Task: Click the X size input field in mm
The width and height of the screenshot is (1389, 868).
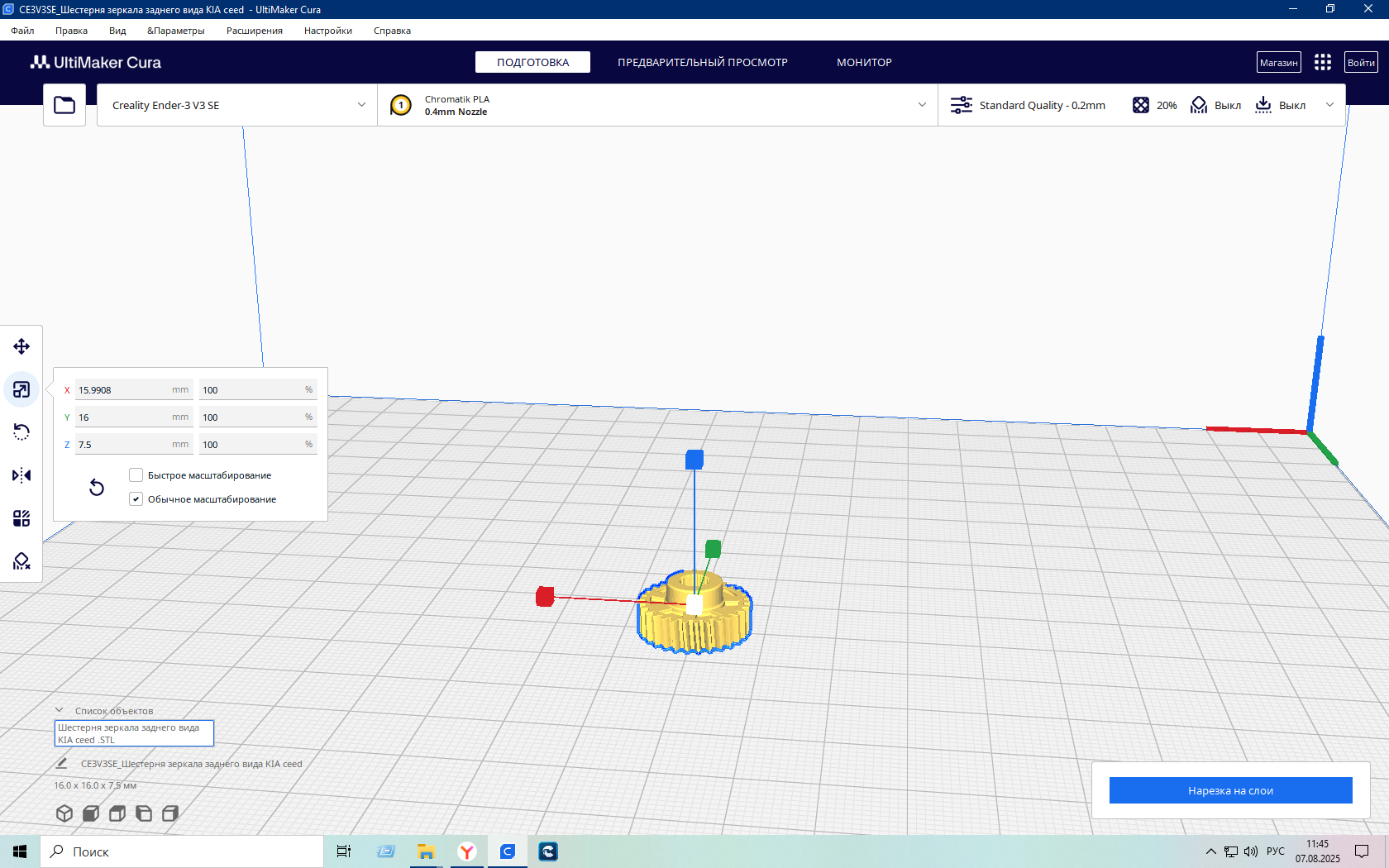Action: point(134,390)
